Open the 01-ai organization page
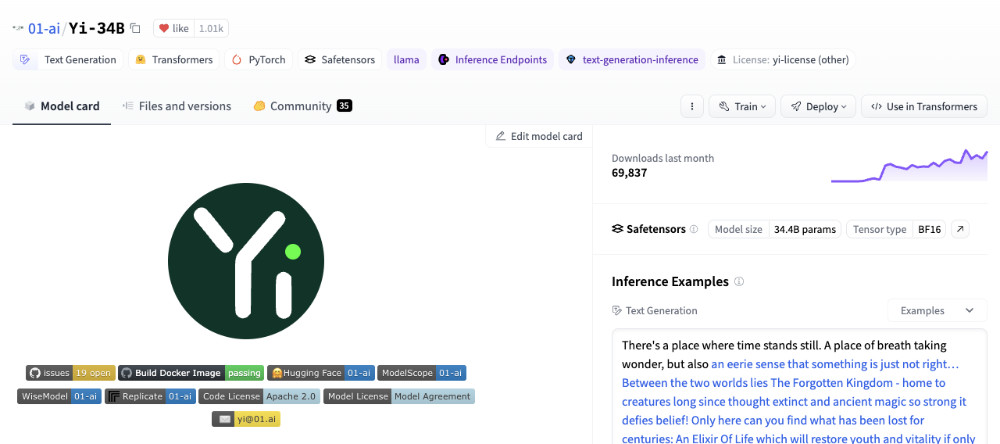 point(44,29)
